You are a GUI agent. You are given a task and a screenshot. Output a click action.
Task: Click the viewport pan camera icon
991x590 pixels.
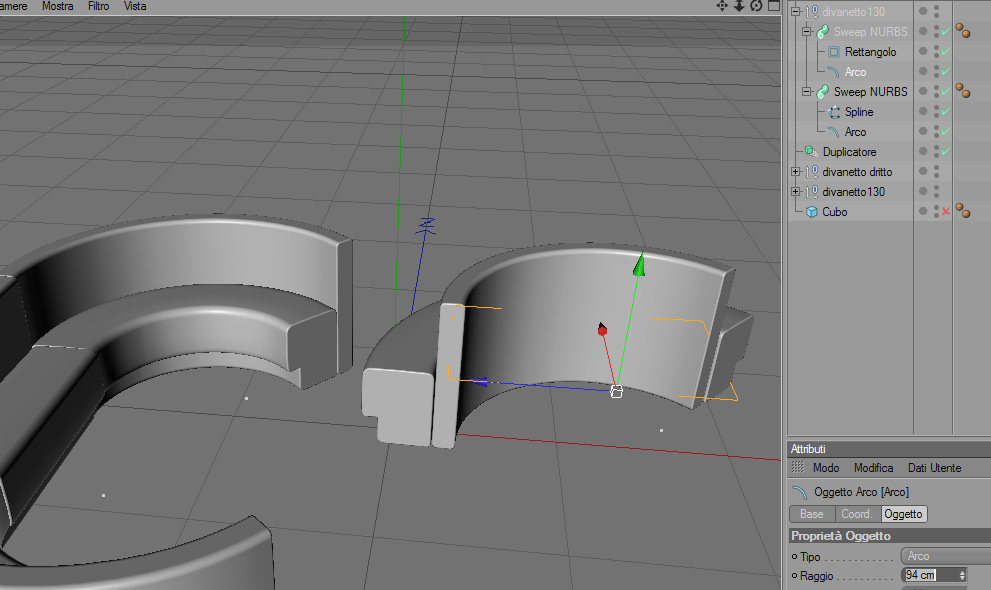[722, 6]
